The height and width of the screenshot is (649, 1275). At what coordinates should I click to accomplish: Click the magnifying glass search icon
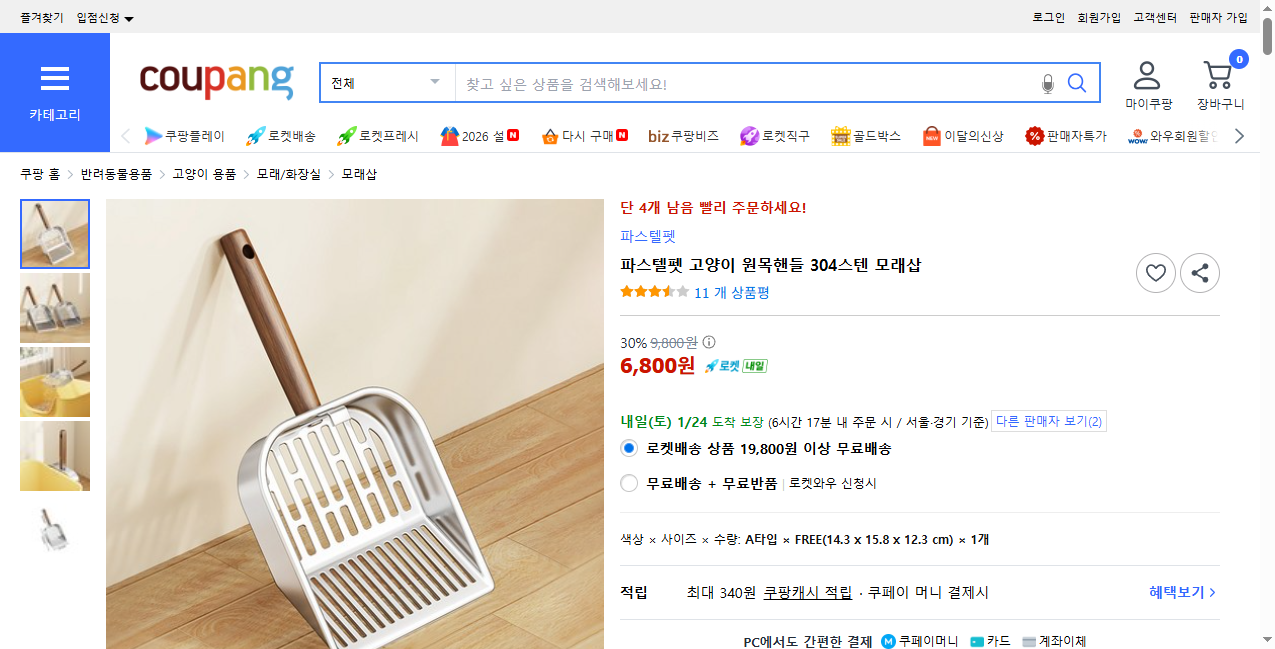(x=1077, y=83)
